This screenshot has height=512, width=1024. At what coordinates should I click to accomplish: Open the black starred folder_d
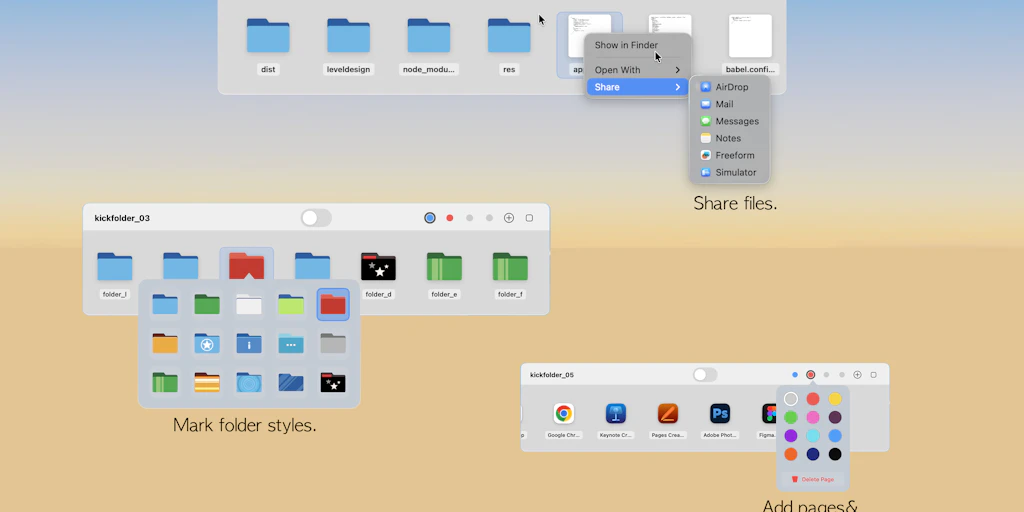click(x=378, y=266)
